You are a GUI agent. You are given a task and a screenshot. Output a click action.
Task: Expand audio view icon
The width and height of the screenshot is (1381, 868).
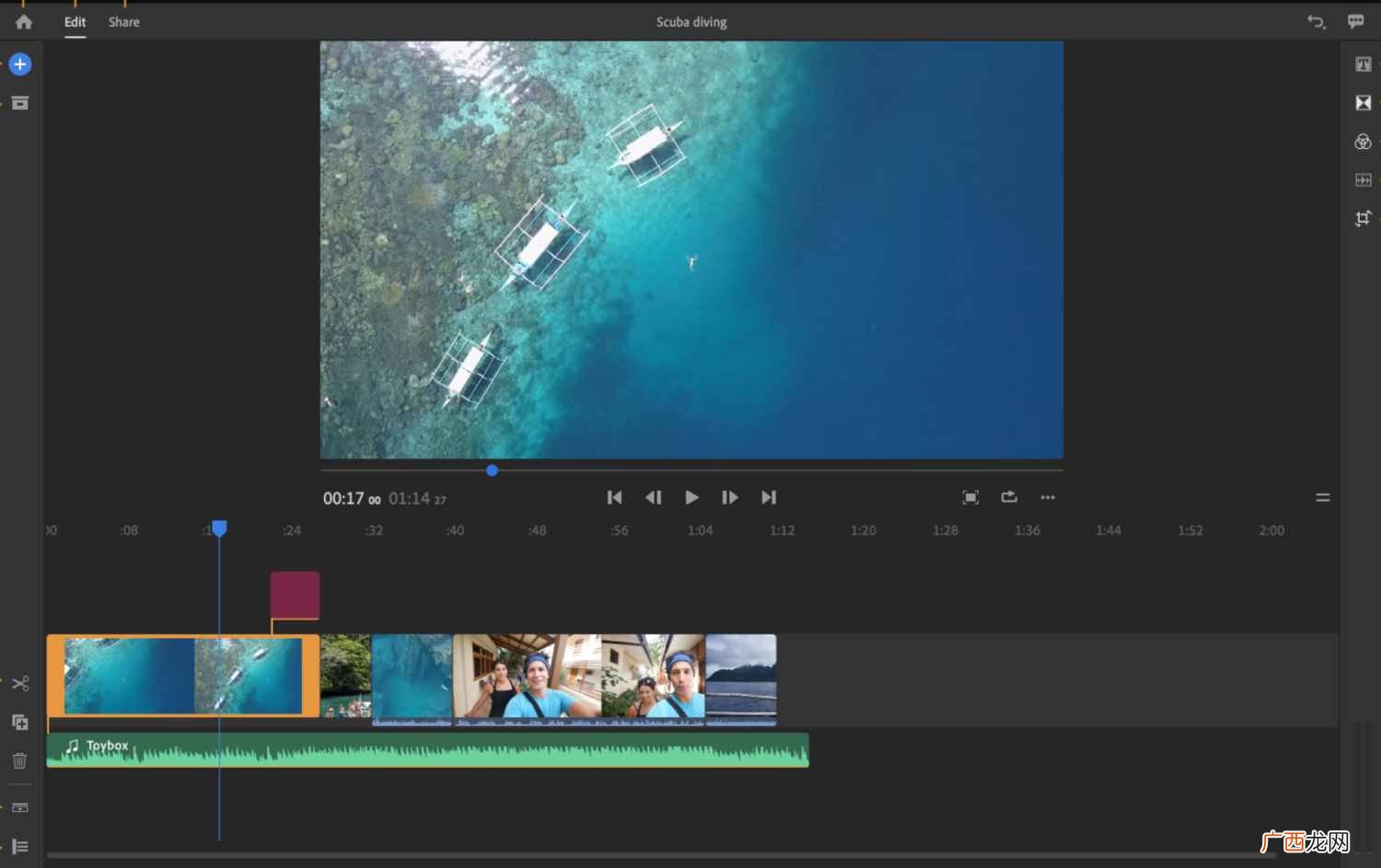click(x=20, y=808)
